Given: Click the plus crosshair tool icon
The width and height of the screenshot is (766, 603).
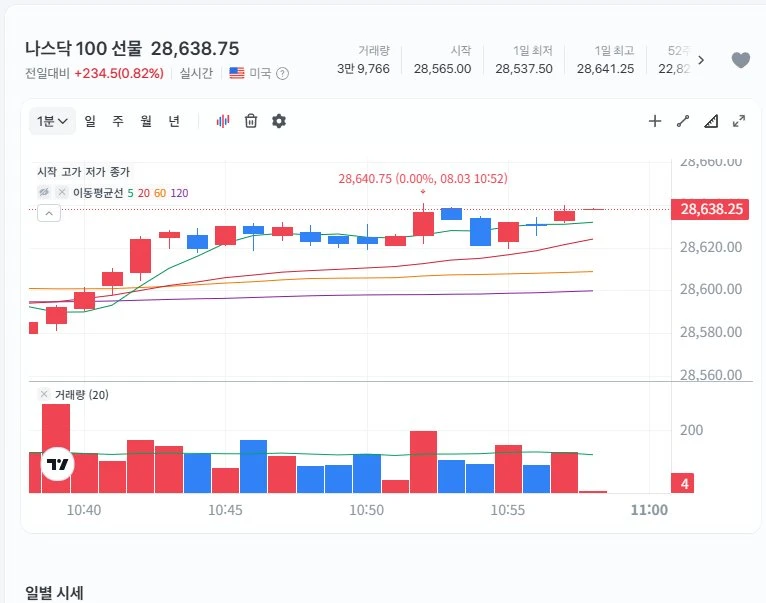Looking at the screenshot, I should click(x=655, y=121).
